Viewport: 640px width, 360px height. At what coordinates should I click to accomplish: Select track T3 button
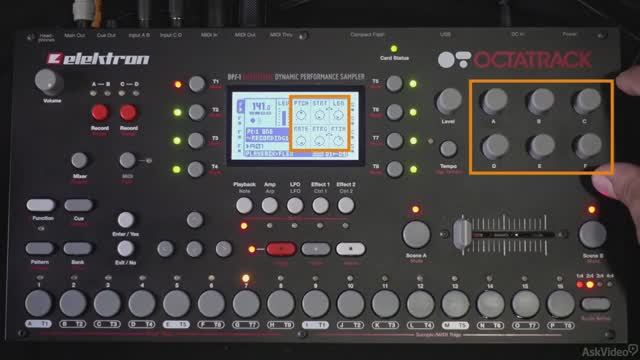[196, 141]
